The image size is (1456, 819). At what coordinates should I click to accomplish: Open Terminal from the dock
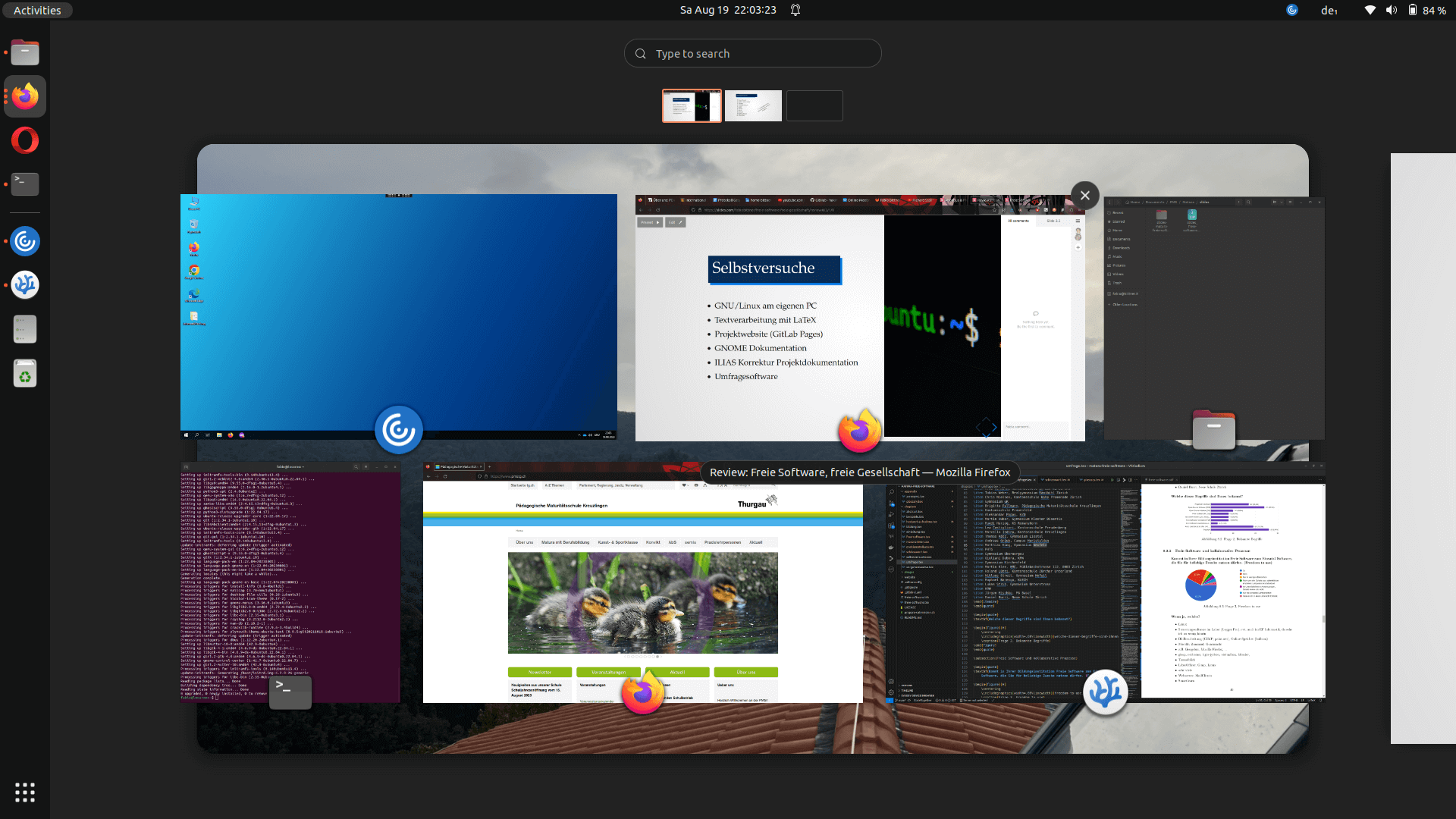coord(25,184)
